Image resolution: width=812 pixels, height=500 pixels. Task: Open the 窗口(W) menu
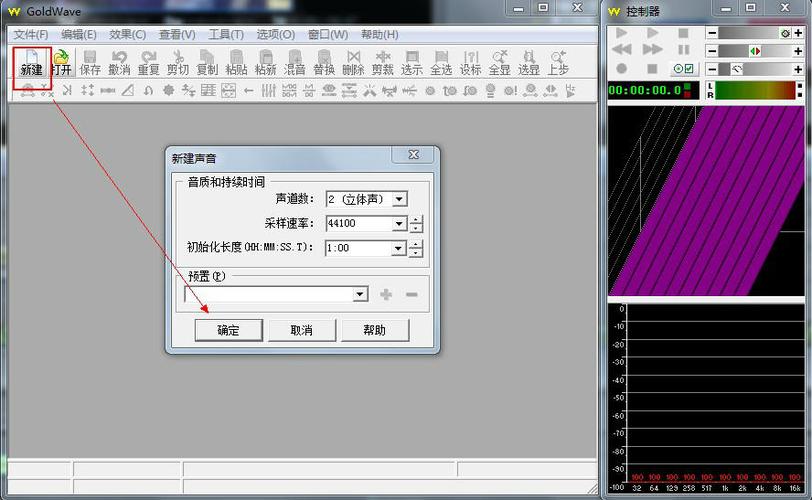(328, 35)
